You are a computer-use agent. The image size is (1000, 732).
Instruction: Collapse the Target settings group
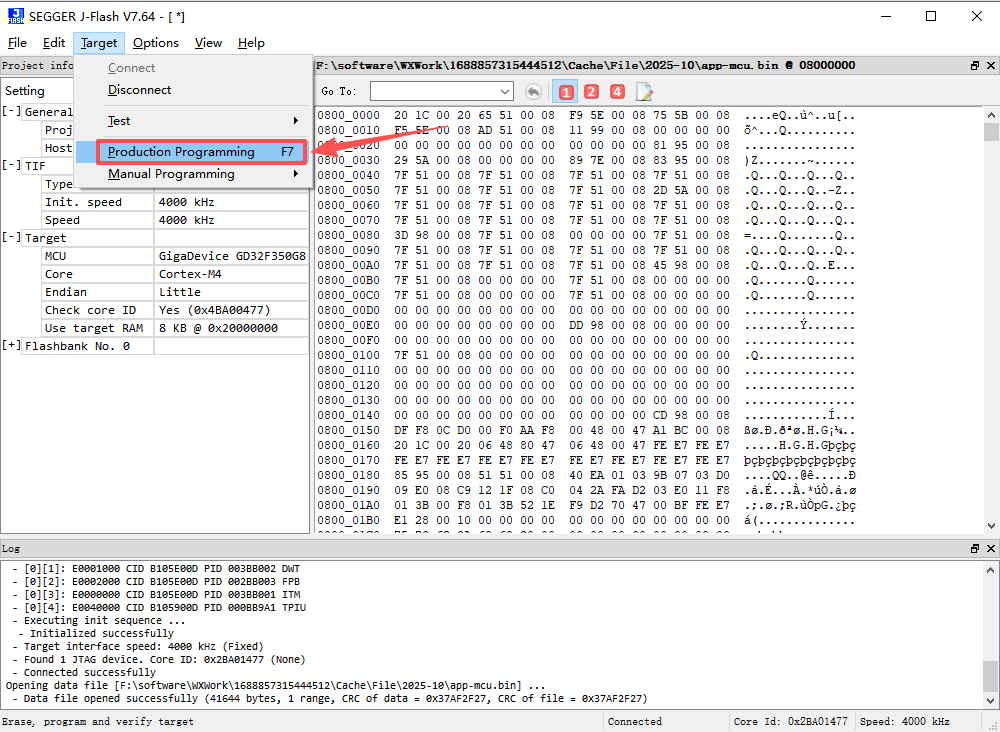tap(10, 238)
